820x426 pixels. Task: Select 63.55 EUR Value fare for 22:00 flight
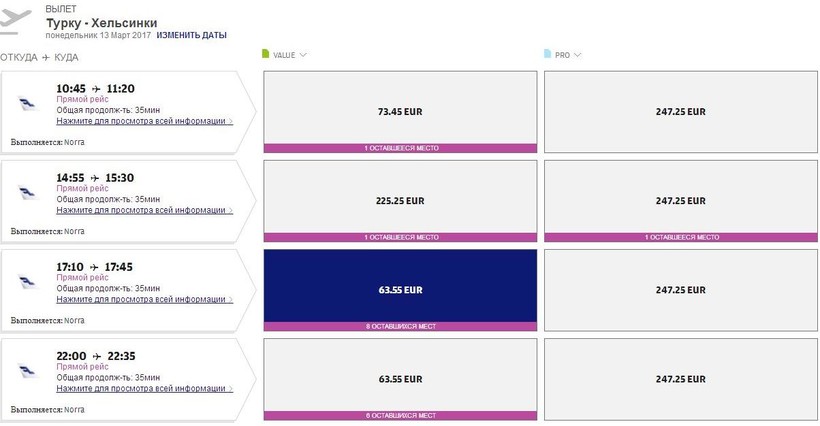pyautogui.click(x=400, y=379)
